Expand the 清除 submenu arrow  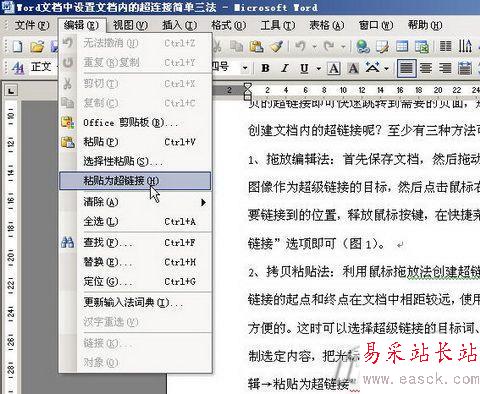pos(203,202)
